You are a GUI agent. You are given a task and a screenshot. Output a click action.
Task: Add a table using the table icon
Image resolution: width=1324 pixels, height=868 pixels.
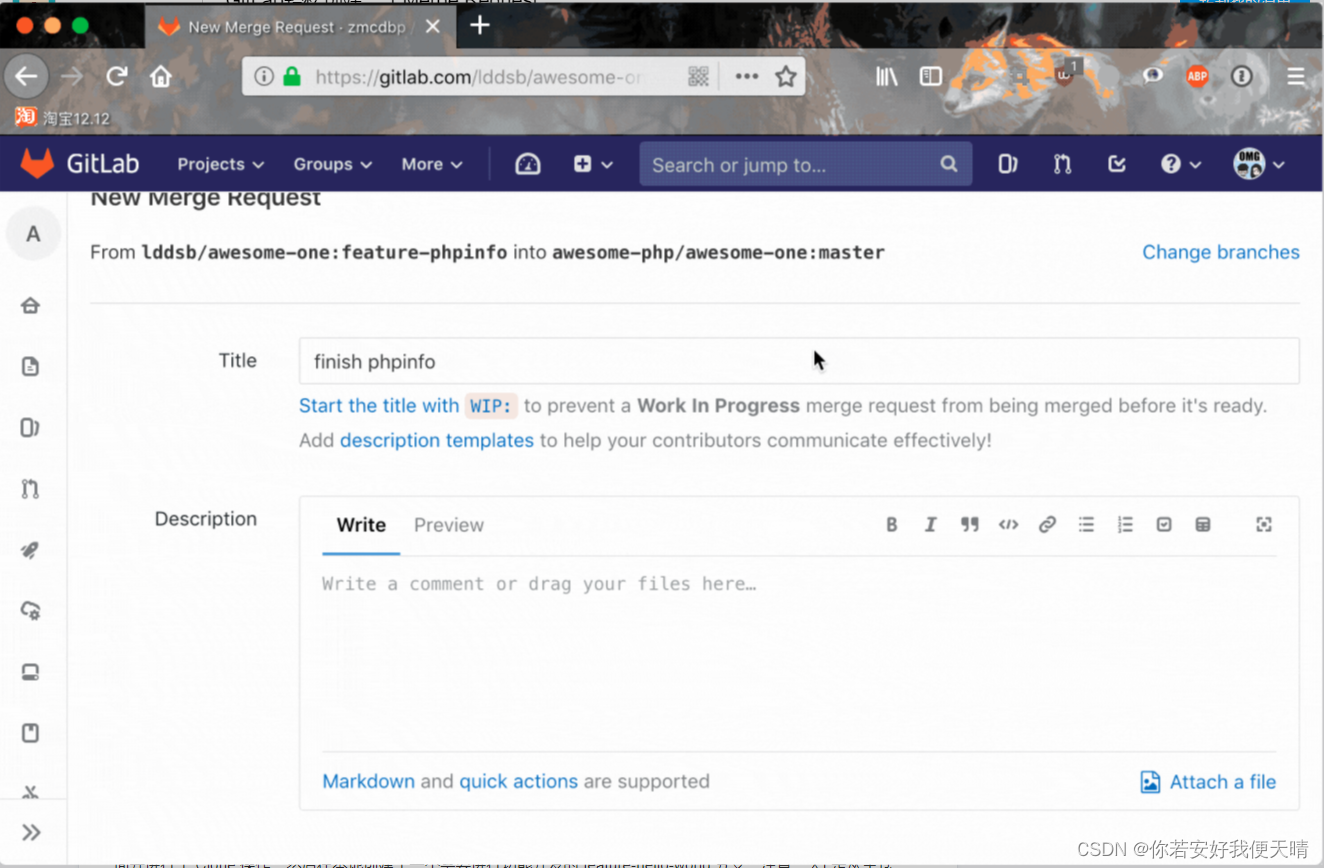coord(1202,524)
